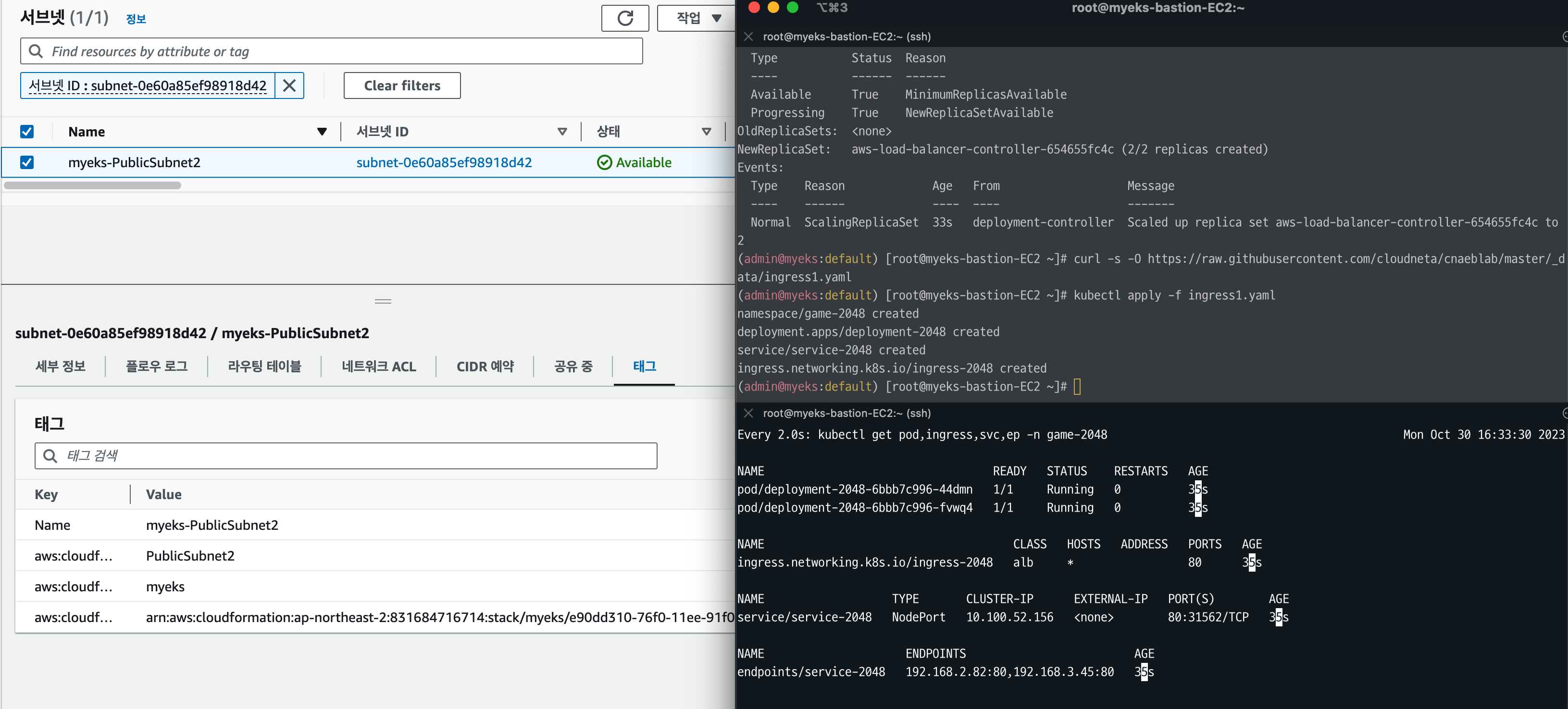Click the kubectl apply -f ingress1.yaml command
The height and width of the screenshot is (709, 1568).
pyautogui.click(x=1174, y=295)
